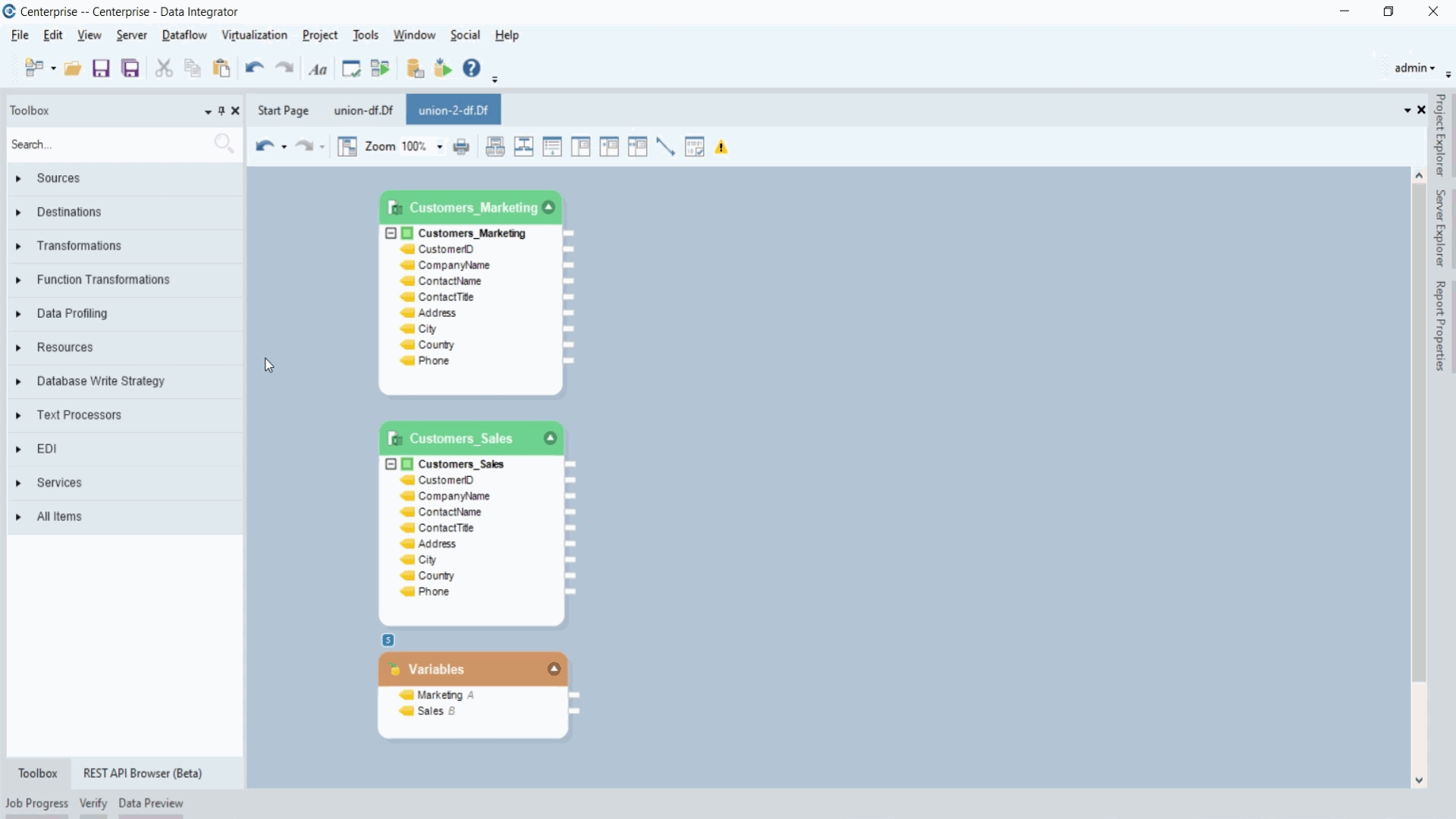Expand the Transformations toolbox category
Screen dimensions: 1456x819
tap(79, 246)
